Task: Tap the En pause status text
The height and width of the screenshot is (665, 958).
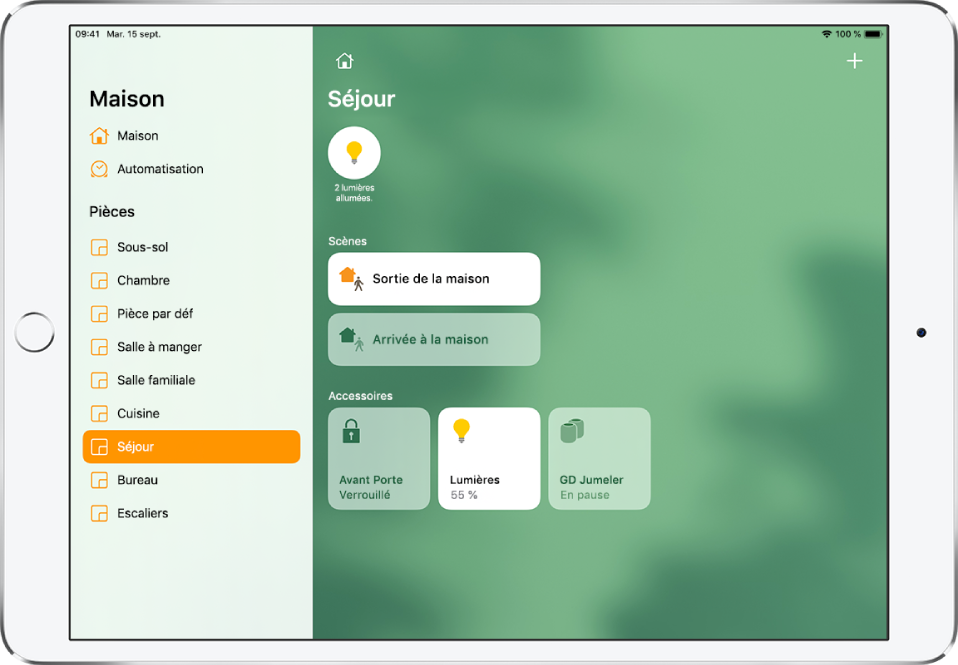Action: (x=585, y=495)
